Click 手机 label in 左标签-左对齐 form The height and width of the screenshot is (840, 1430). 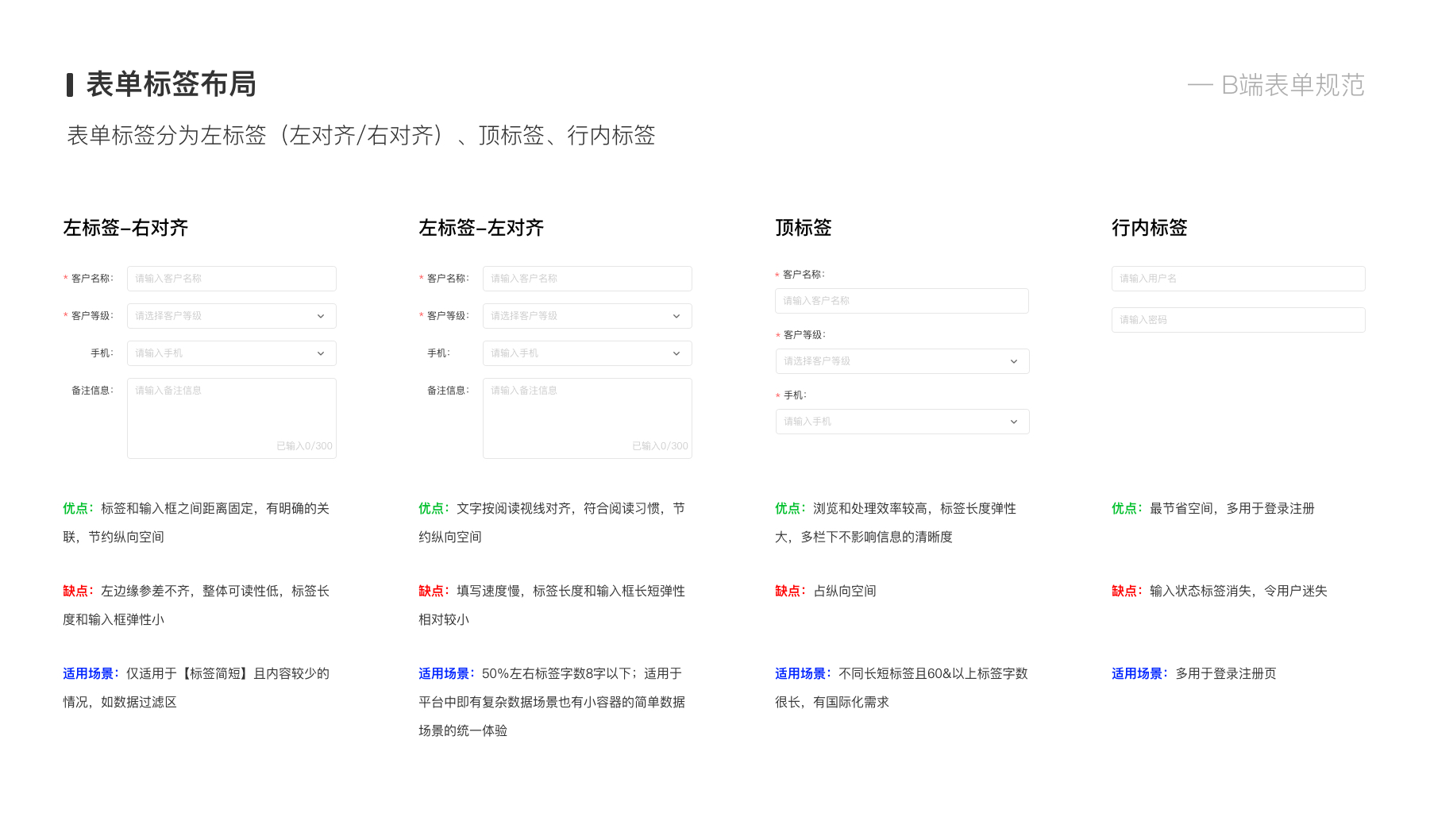coord(438,353)
